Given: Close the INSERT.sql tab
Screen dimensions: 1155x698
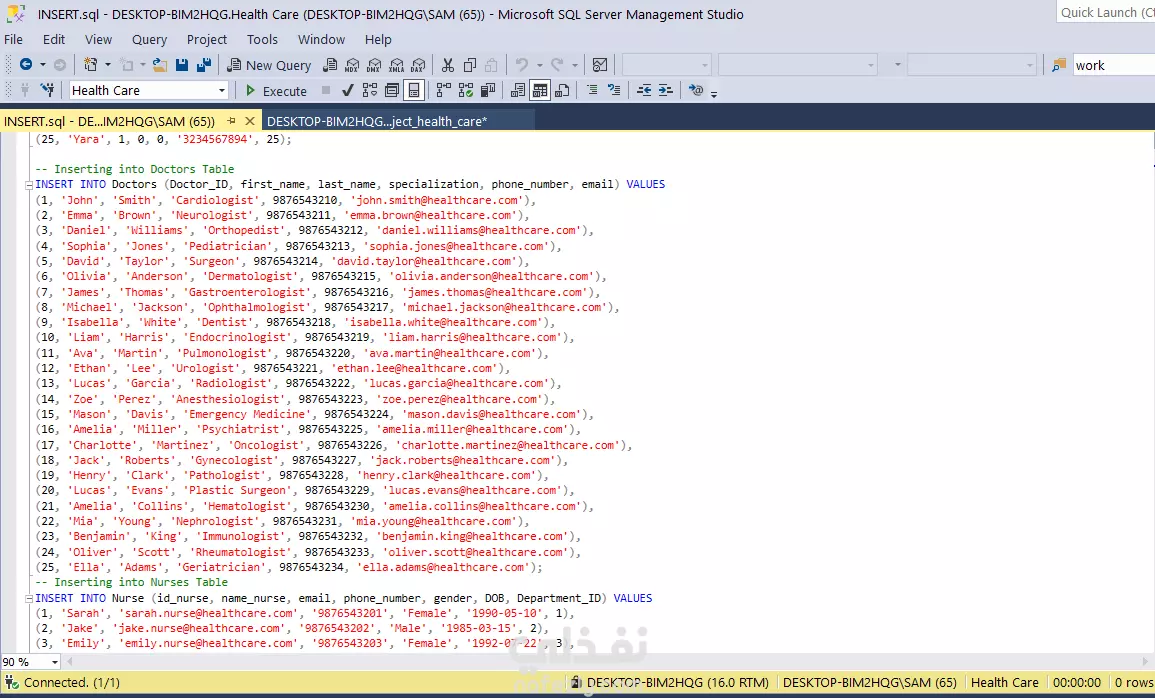Looking at the screenshot, I should coord(250,121).
